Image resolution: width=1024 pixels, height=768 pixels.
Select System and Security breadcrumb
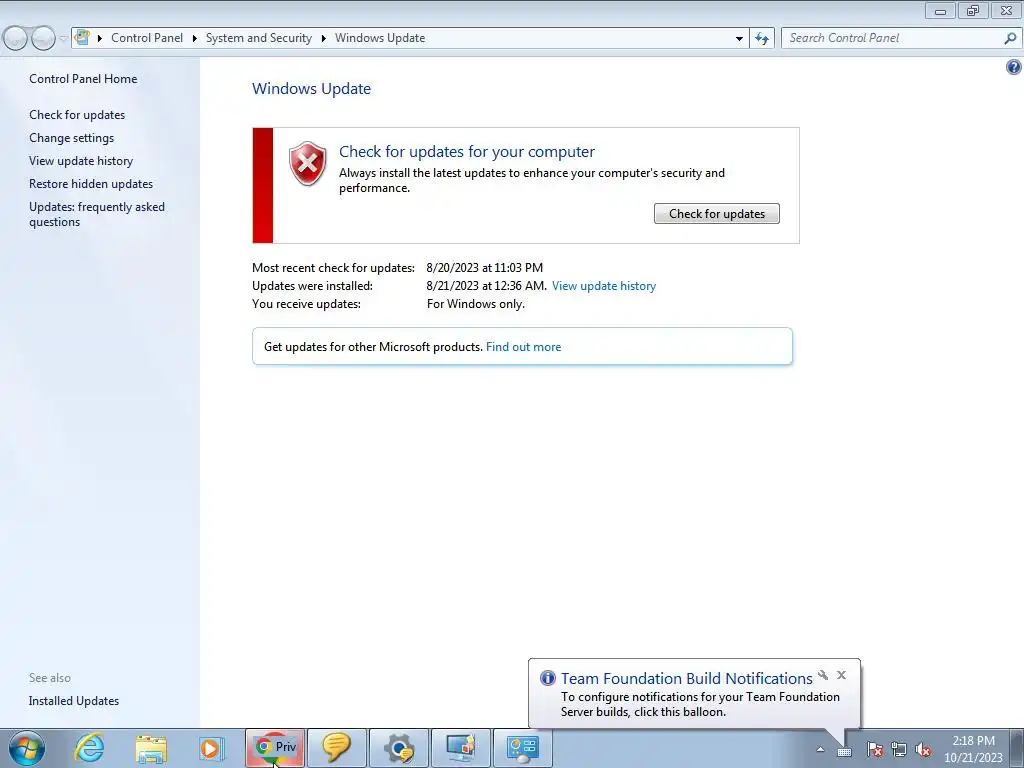click(x=259, y=38)
